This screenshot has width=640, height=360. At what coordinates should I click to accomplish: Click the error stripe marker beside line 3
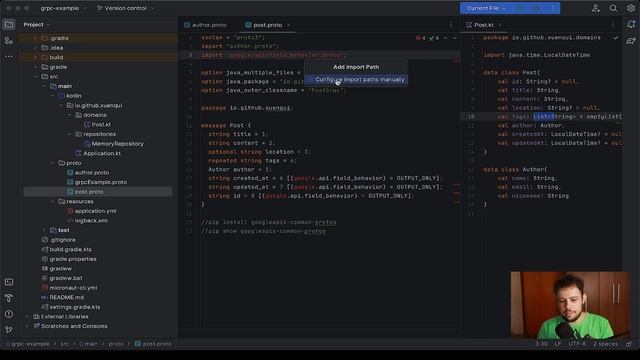(x=456, y=61)
